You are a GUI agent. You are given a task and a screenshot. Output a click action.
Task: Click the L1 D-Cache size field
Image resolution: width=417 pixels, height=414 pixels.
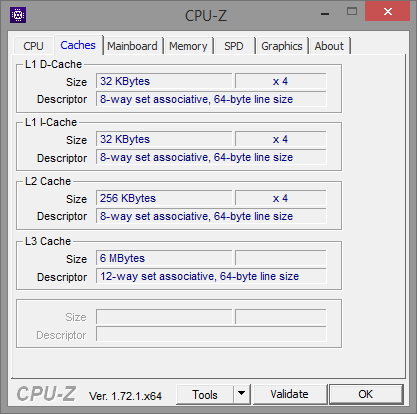(164, 81)
